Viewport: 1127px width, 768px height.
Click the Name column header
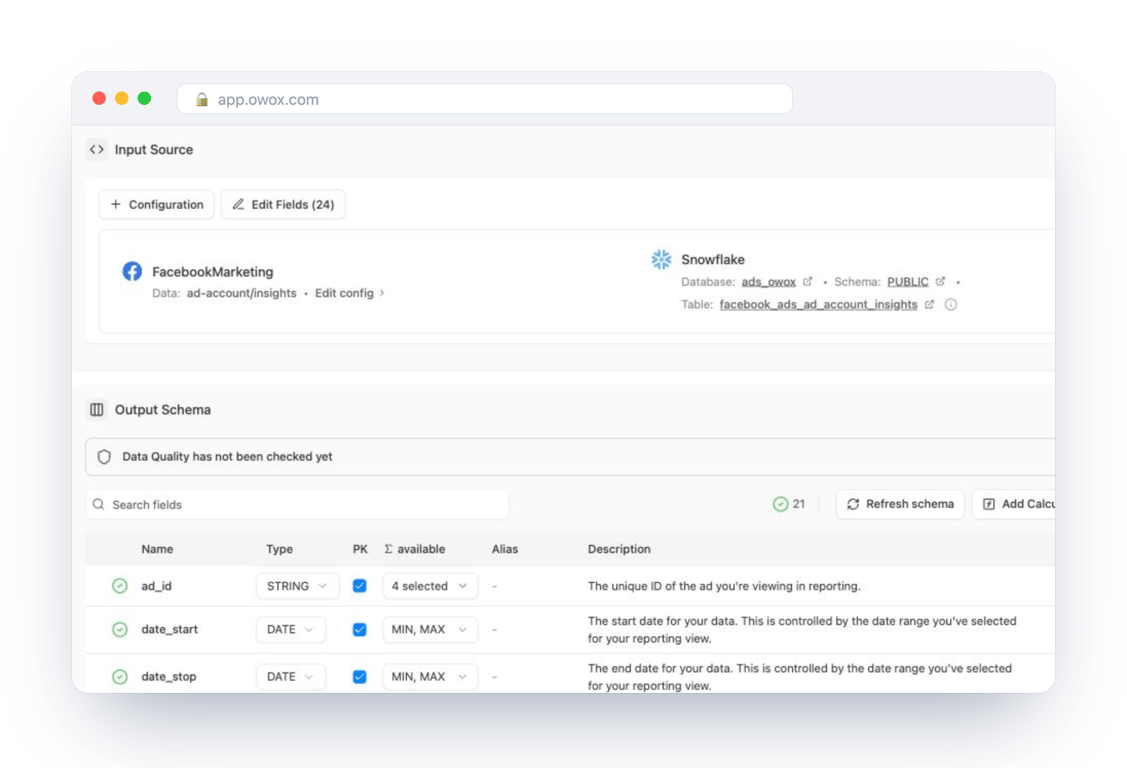pyautogui.click(x=157, y=549)
